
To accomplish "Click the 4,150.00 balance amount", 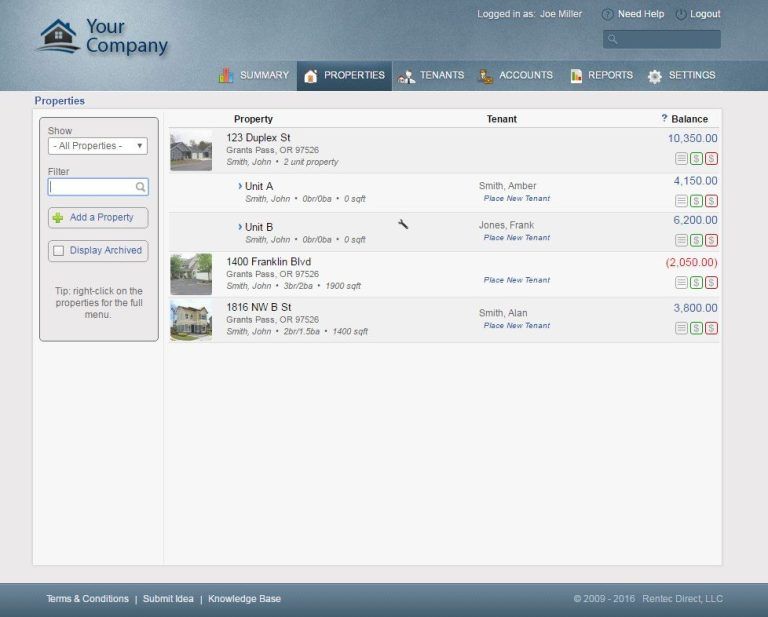I will (x=696, y=181).
